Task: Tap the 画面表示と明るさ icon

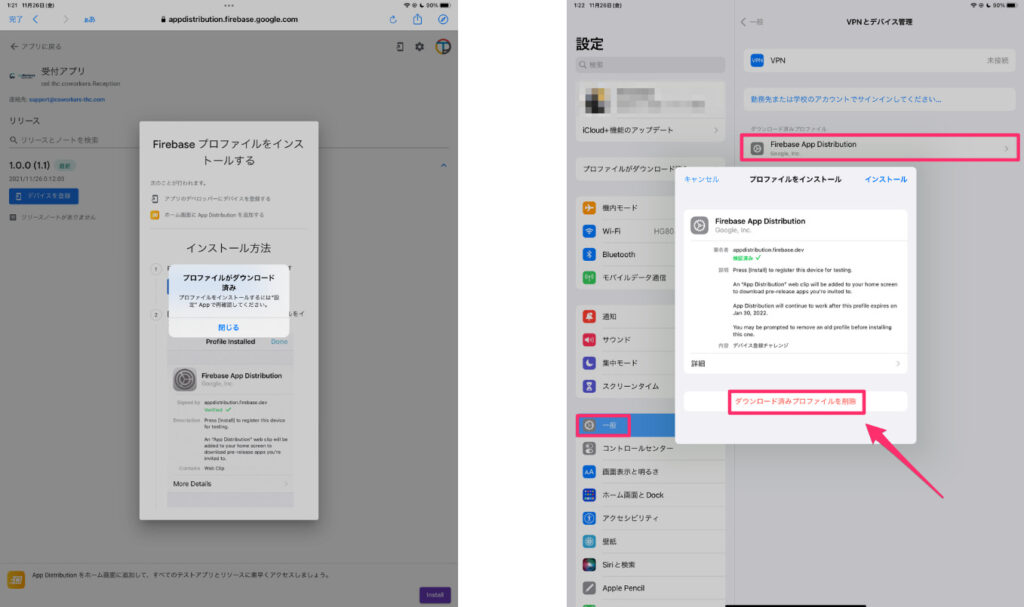Action: pyautogui.click(x=589, y=472)
